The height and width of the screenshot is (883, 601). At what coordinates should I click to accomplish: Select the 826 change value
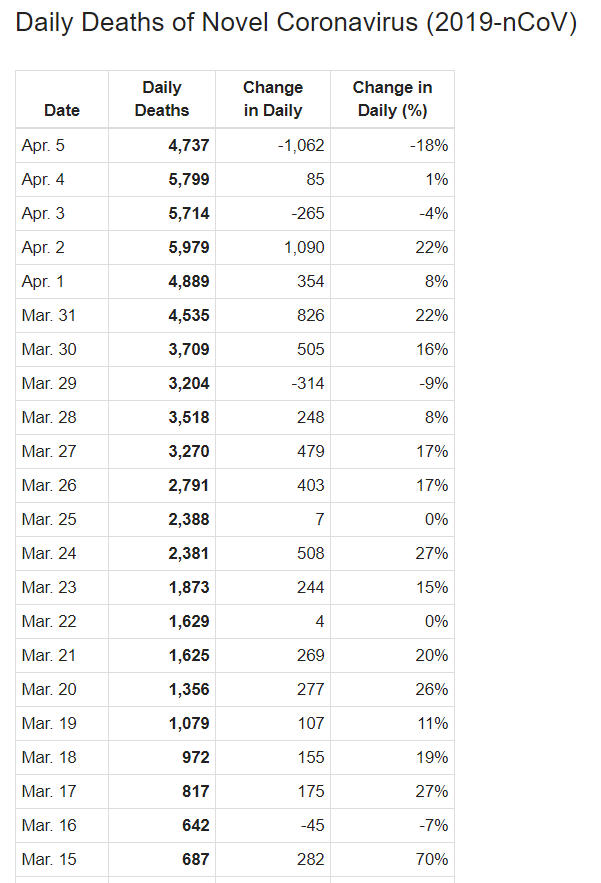[310, 315]
